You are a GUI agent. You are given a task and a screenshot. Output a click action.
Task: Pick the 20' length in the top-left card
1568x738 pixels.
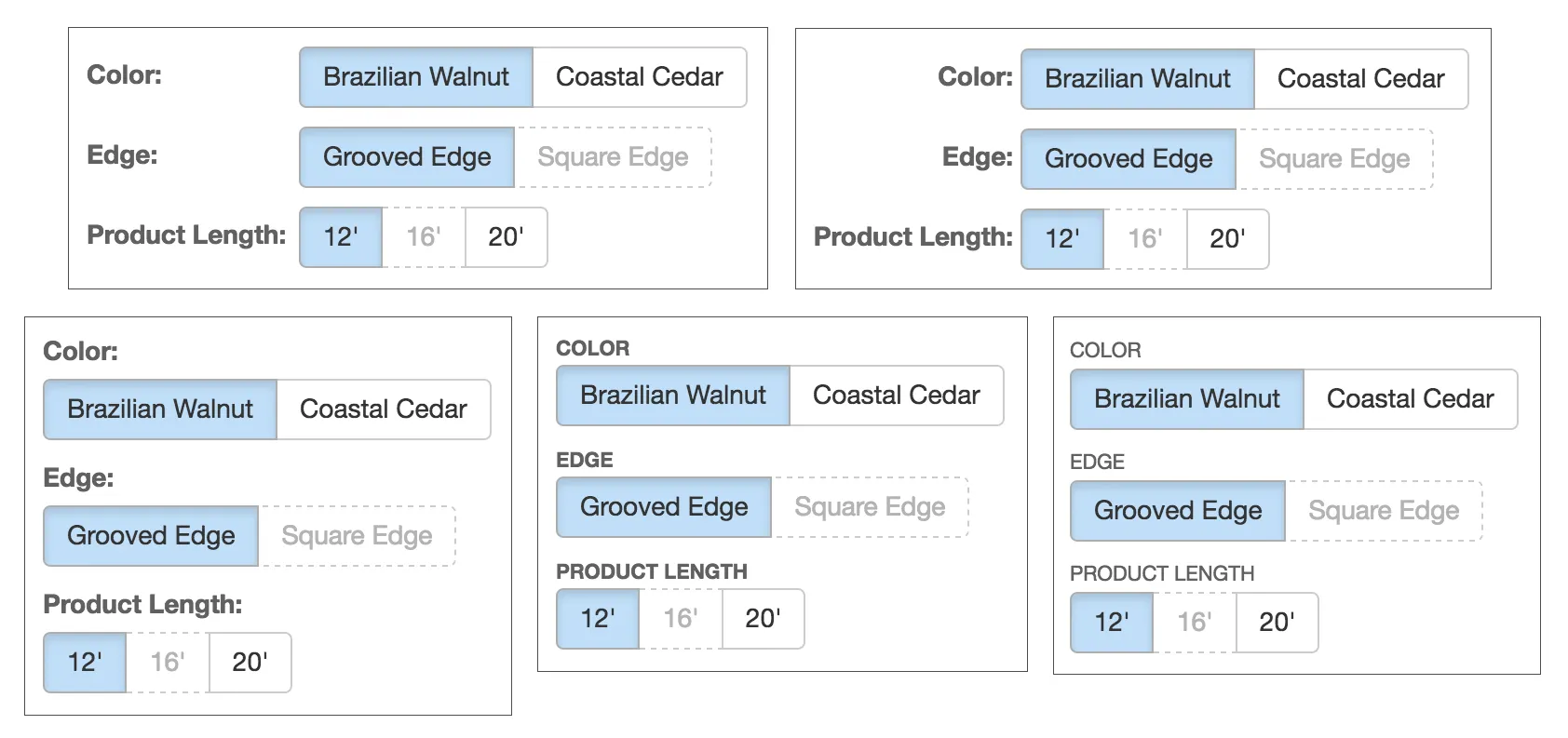click(x=505, y=237)
